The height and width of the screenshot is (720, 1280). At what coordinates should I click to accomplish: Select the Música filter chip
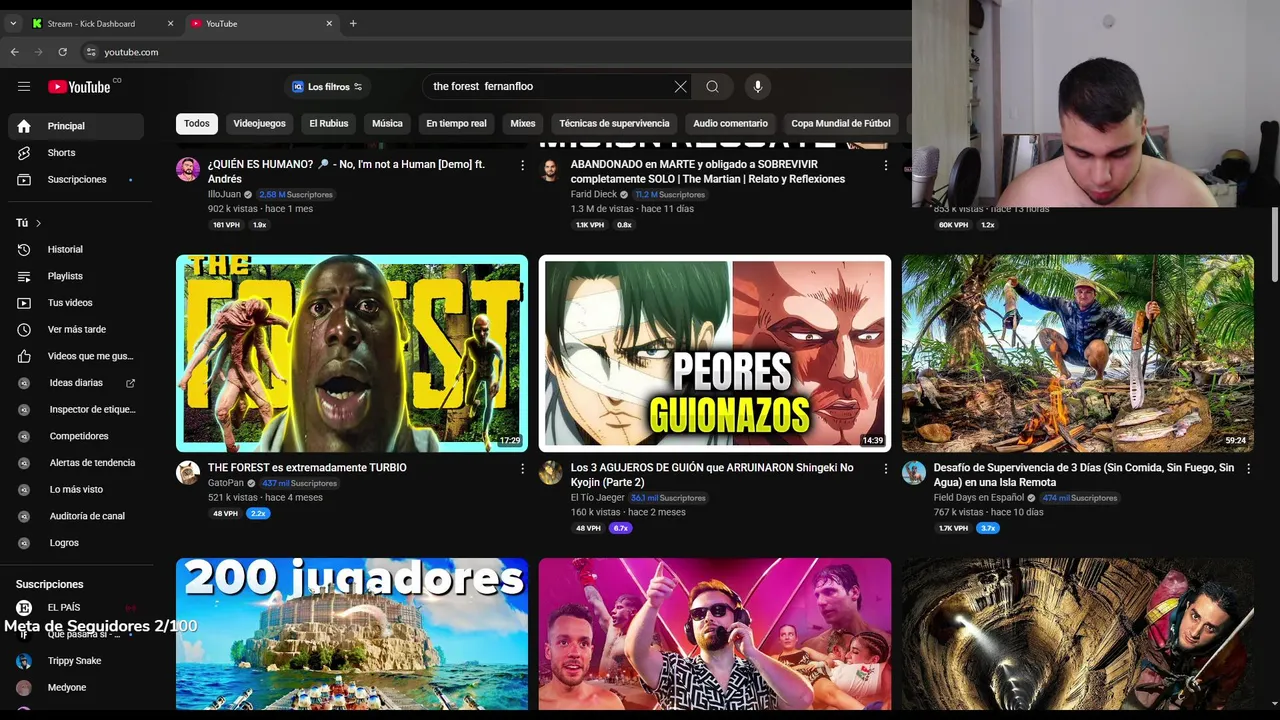point(387,123)
